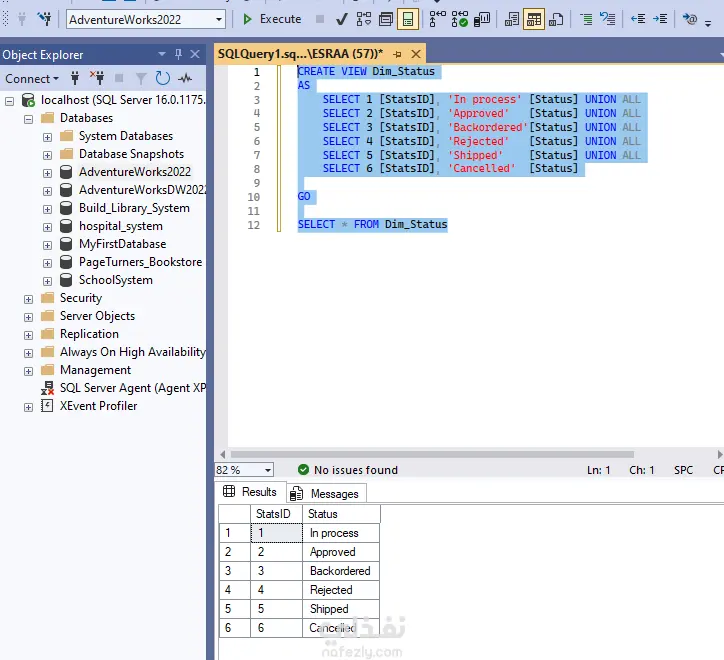Toggle Include Actual Execution Plan
The image size is (724, 660).
pyautogui.click(x=437, y=19)
